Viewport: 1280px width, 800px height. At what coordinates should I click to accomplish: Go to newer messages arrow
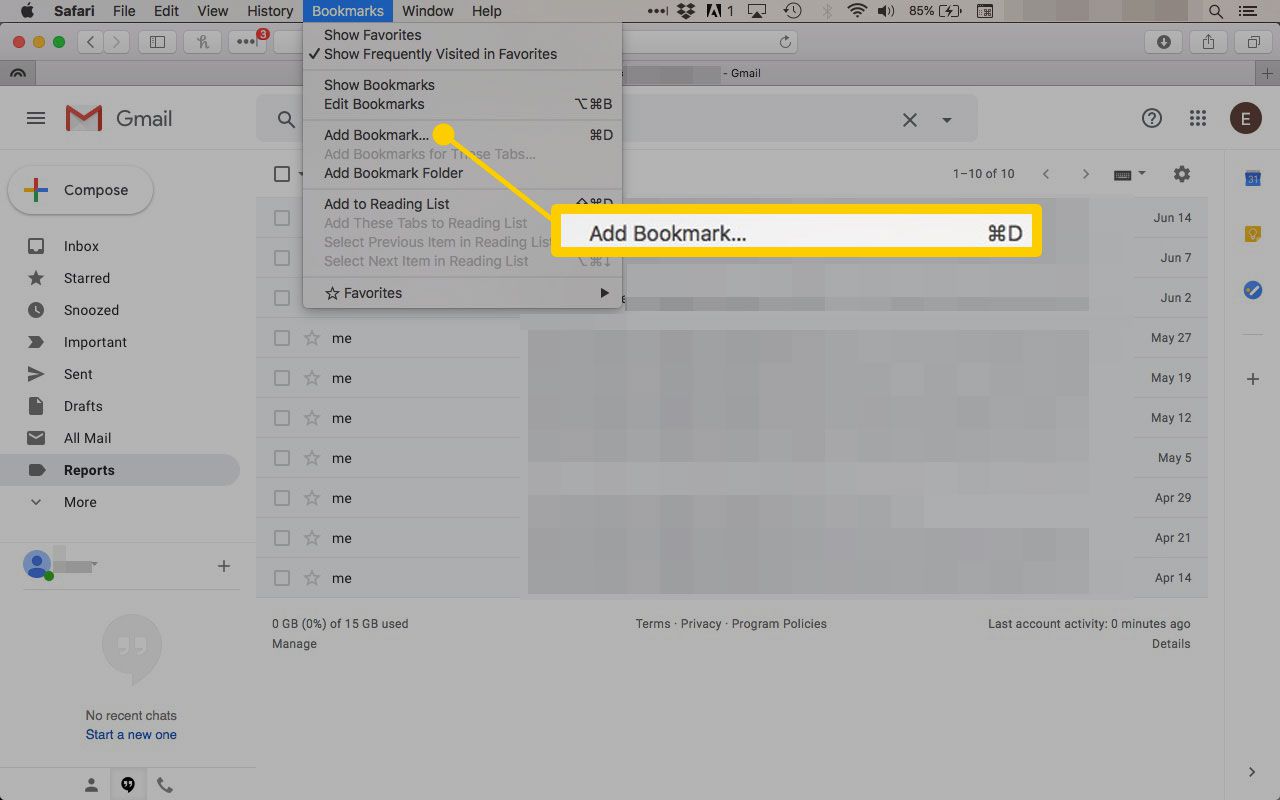[x=1046, y=174]
